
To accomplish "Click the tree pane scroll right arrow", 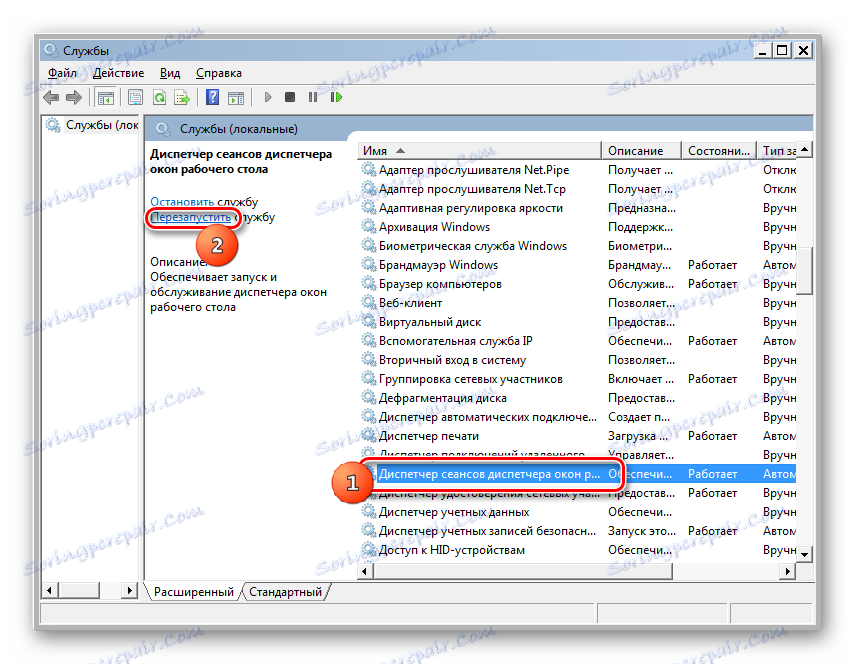I will point(130,590).
